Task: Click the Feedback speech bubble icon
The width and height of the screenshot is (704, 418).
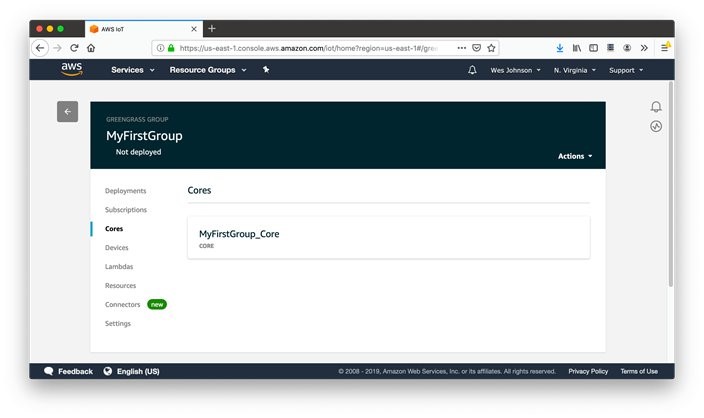Action: (48, 371)
